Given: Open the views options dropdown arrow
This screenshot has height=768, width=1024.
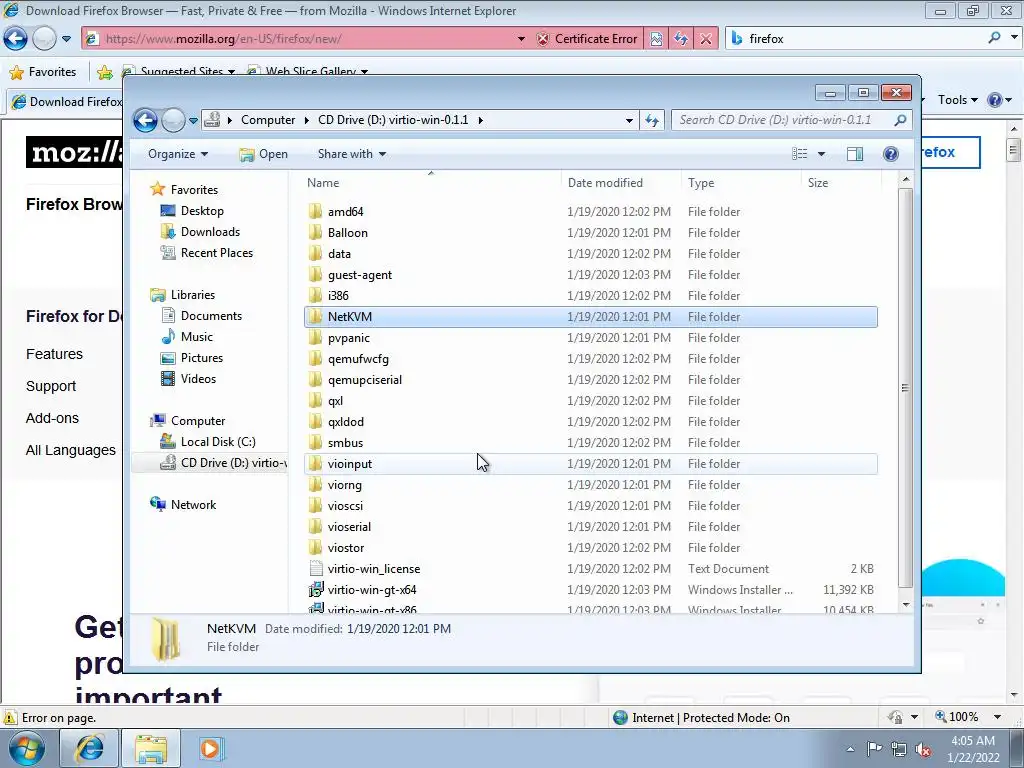Looking at the screenshot, I should 821,154.
